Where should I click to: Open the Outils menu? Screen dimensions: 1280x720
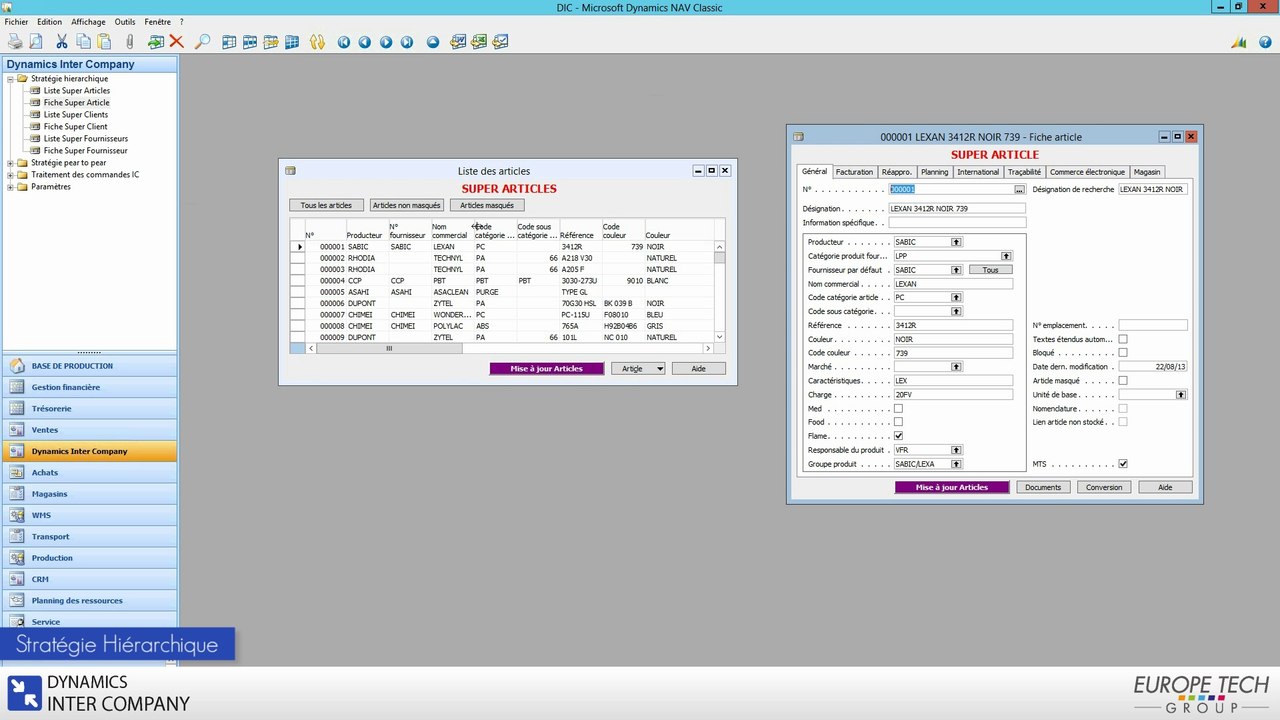(124, 21)
